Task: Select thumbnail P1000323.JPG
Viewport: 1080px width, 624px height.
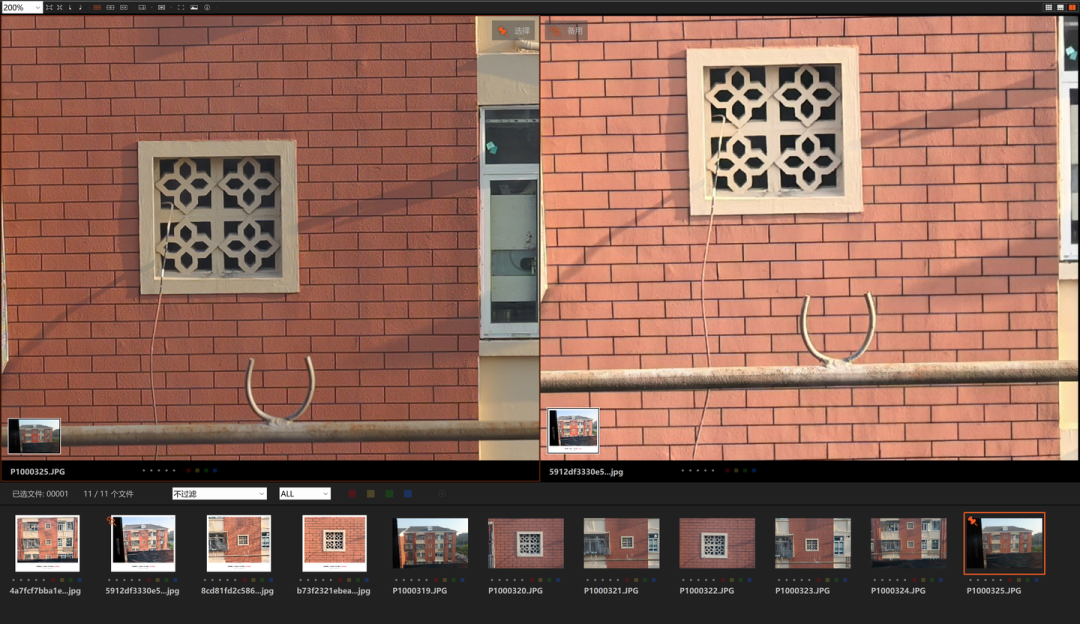Action: pyautogui.click(x=813, y=543)
